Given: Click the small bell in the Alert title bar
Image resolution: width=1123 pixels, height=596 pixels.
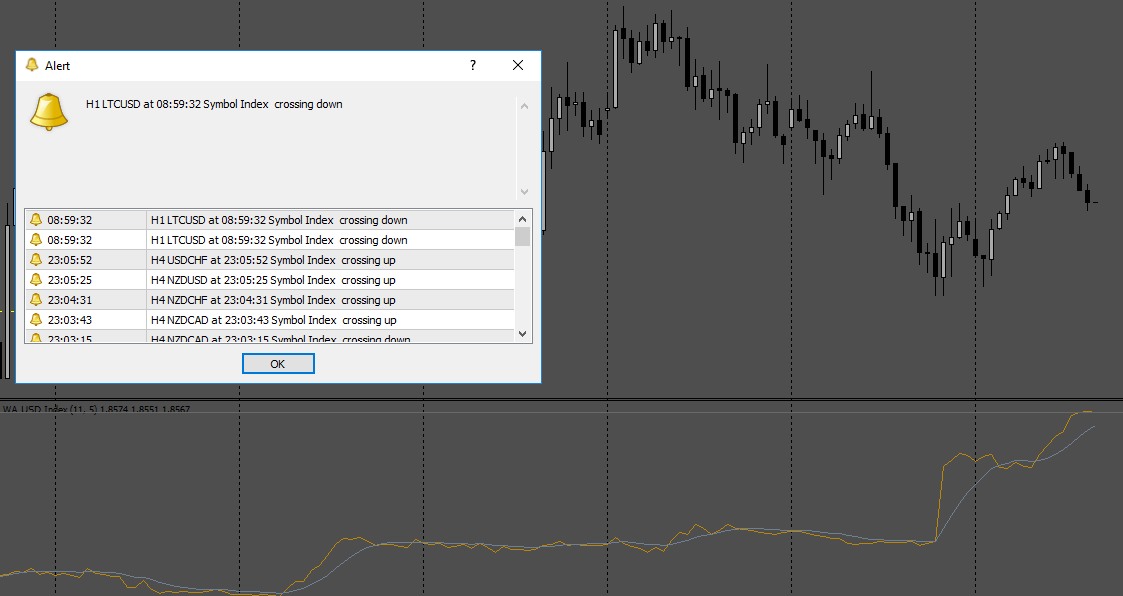Looking at the screenshot, I should point(32,65).
